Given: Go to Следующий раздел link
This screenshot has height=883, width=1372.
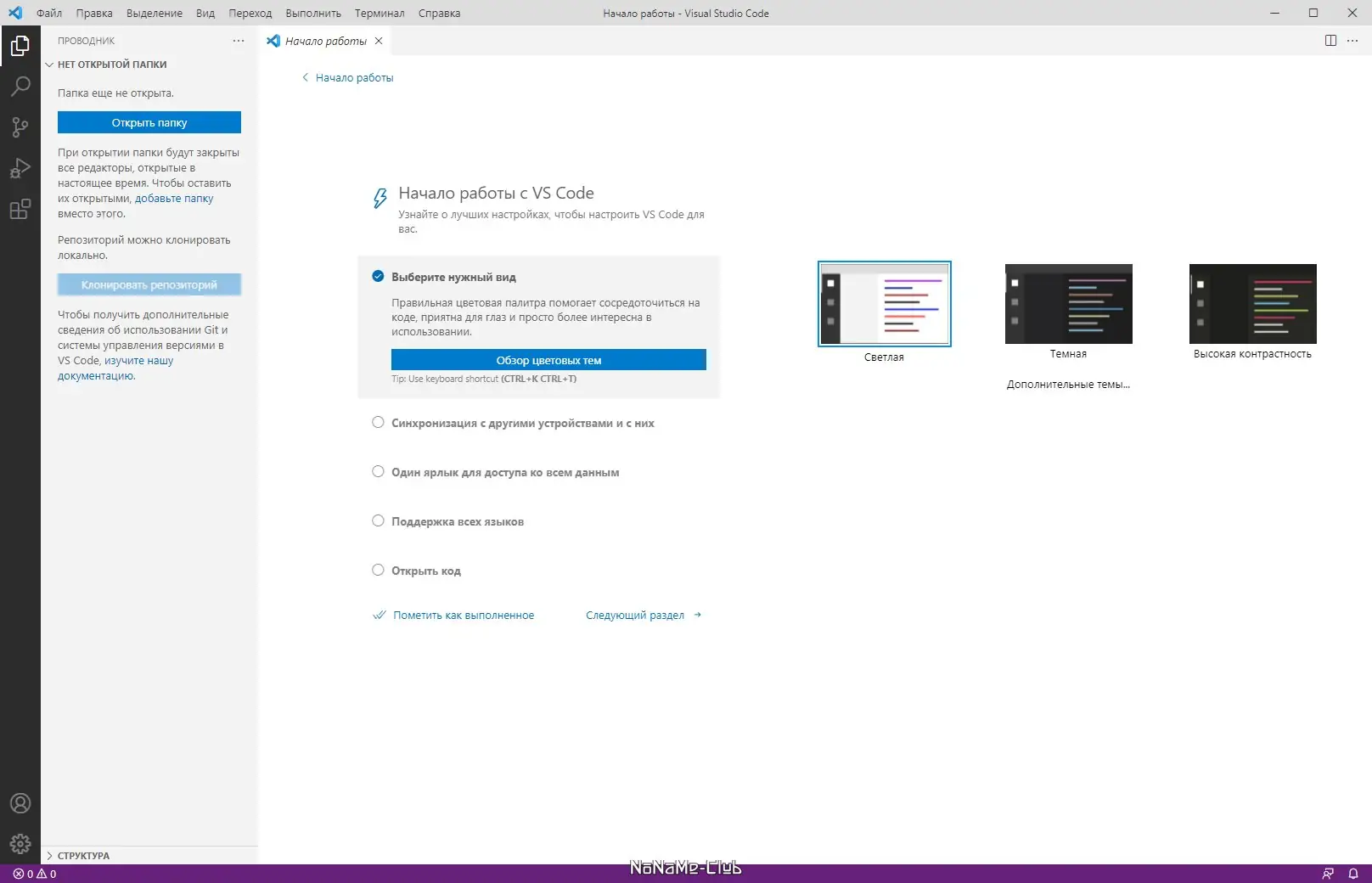Looking at the screenshot, I should 635,616.
